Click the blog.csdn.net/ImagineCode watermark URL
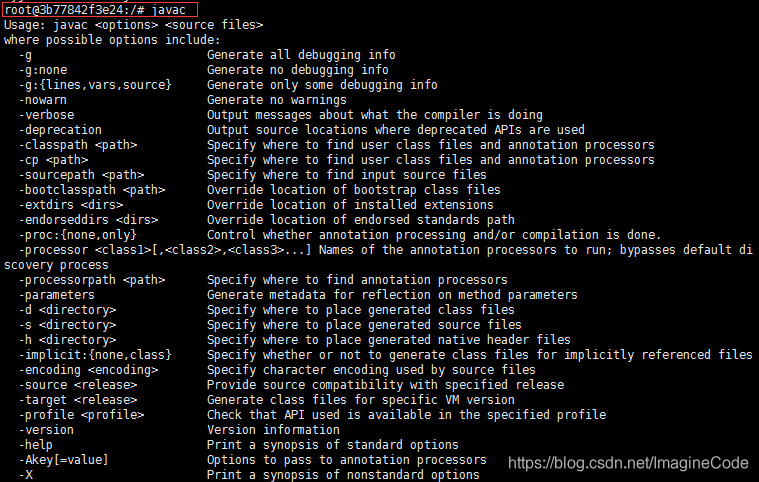The height and width of the screenshot is (482, 759). coord(628,463)
